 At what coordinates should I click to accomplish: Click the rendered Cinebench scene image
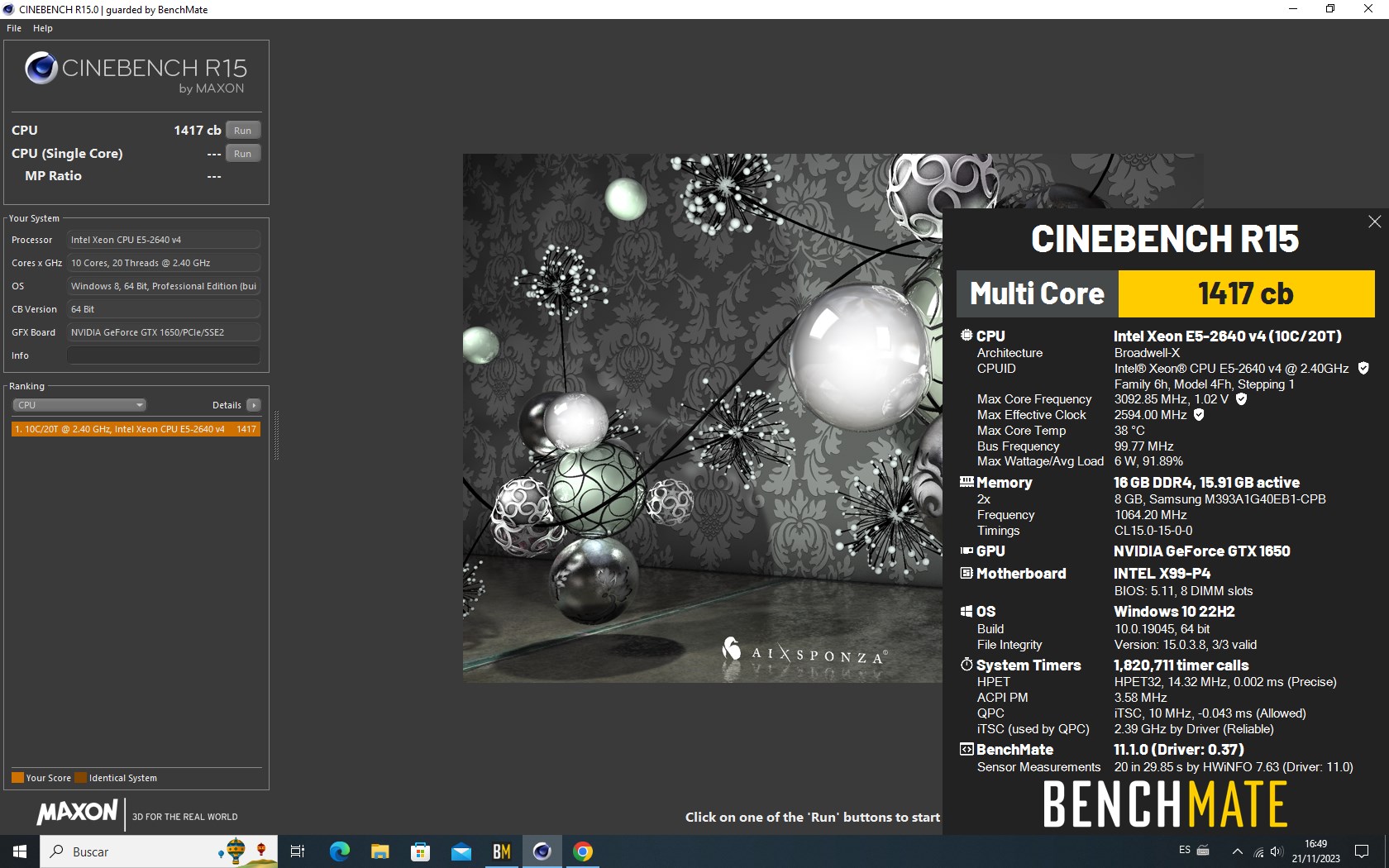[x=702, y=417]
